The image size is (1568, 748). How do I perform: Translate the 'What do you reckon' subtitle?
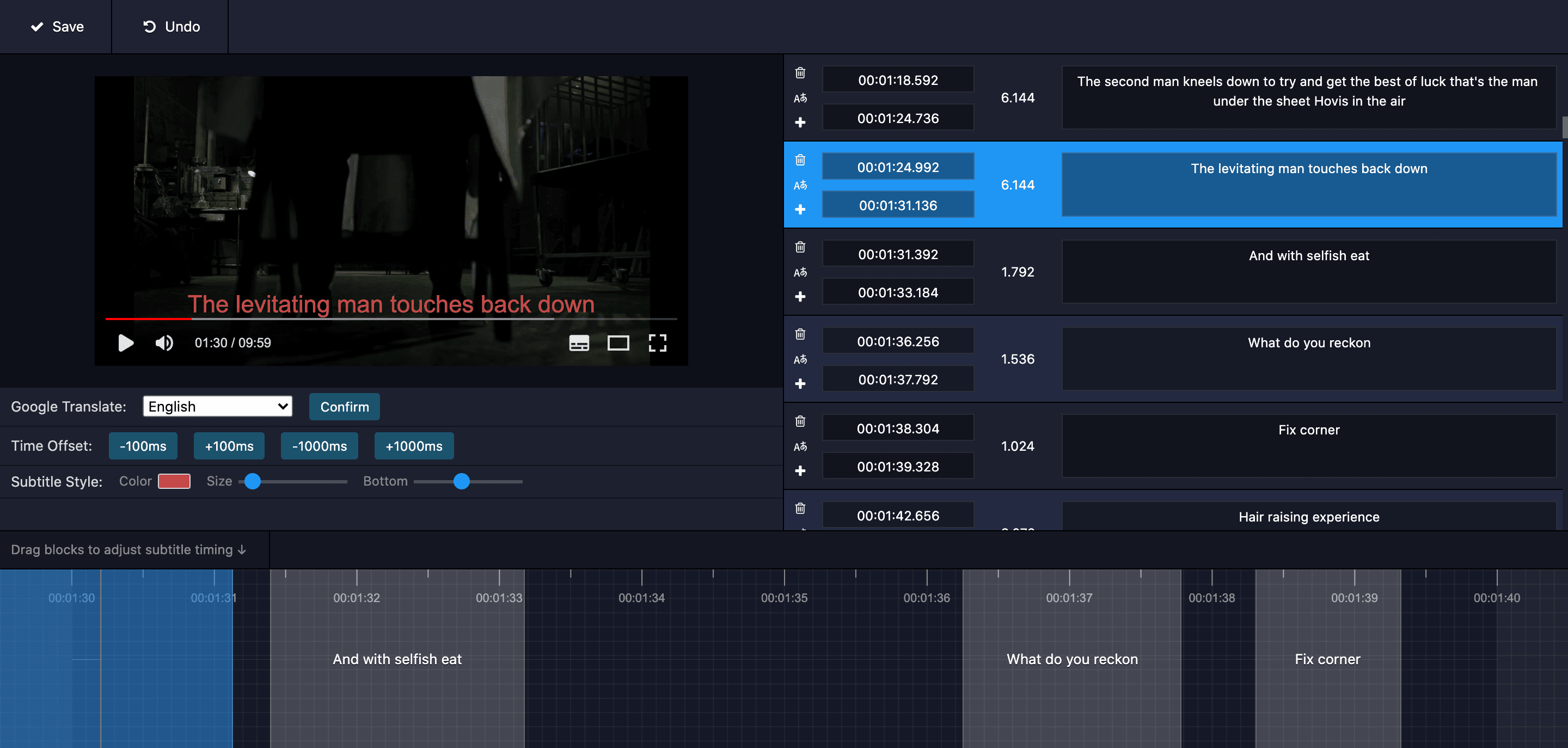(x=800, y=359)
